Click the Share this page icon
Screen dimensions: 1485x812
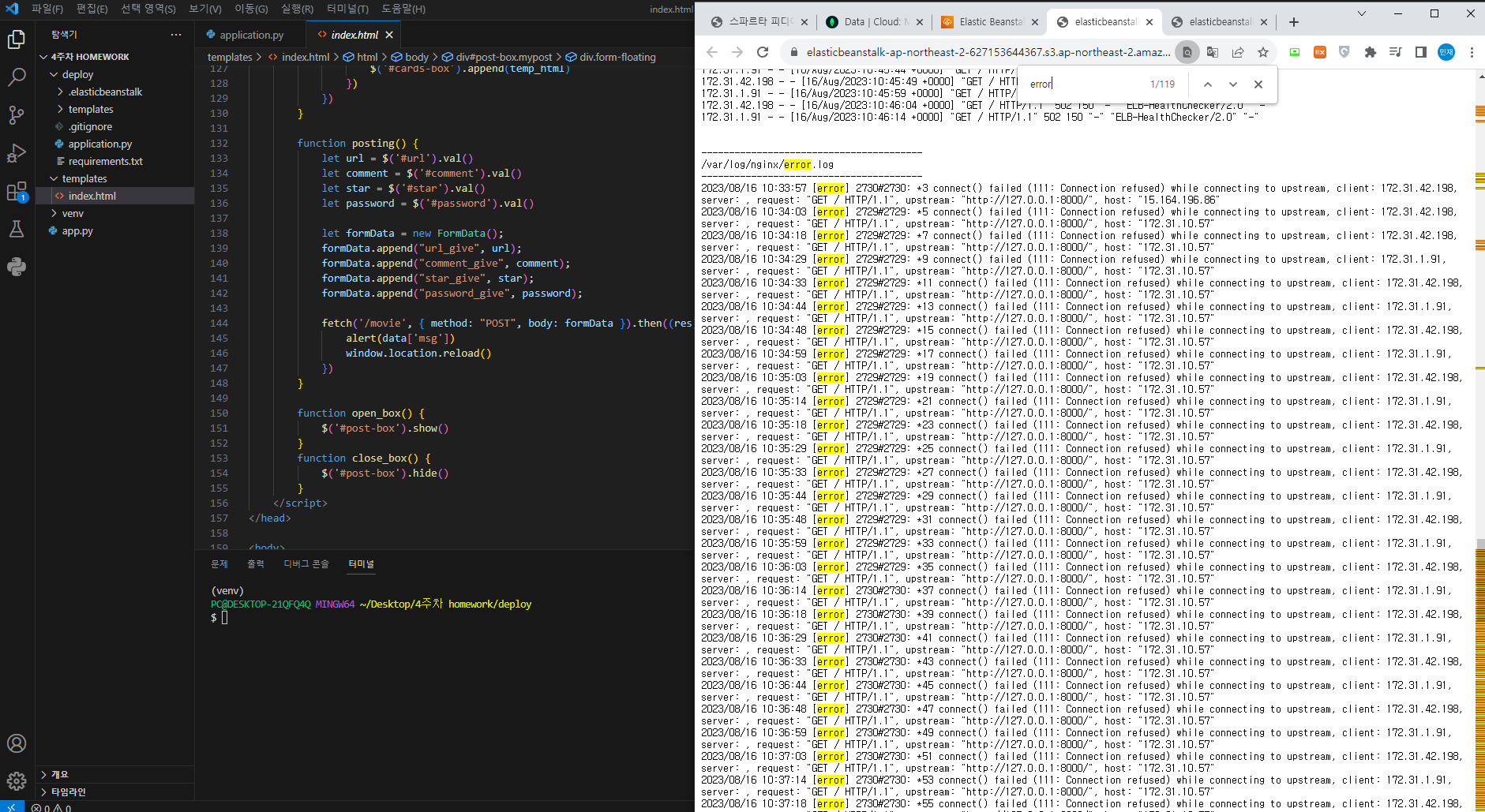pyautogui.click(x=1238, y=52)
